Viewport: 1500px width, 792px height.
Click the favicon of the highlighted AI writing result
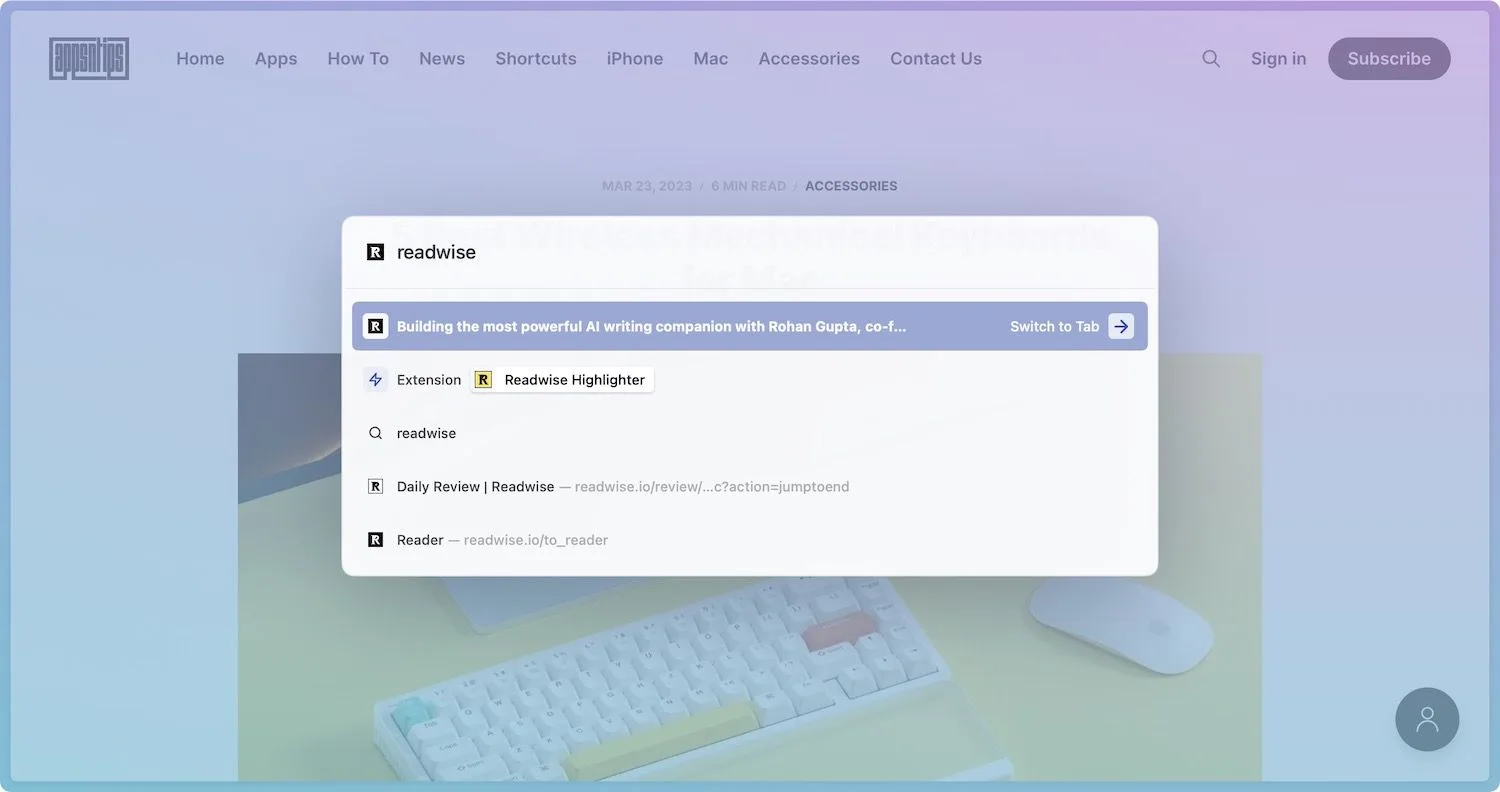[x=376, y=326]
